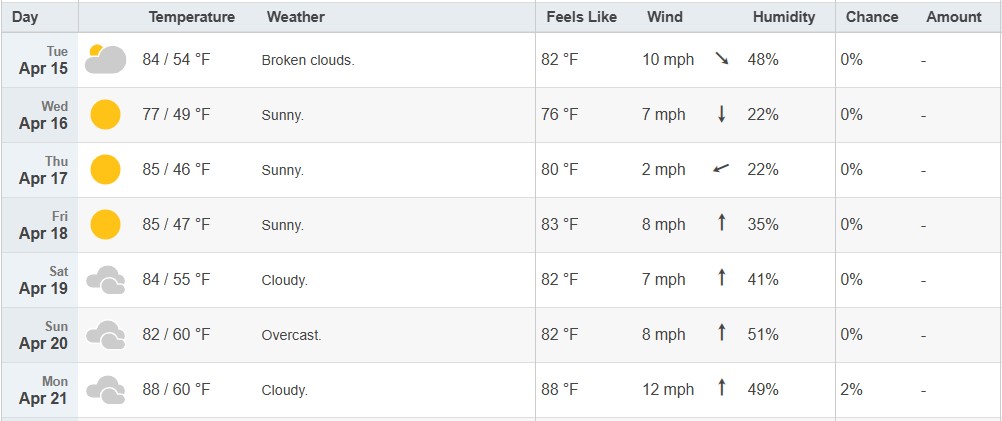Image resolution: width=1002 pixels, height=421 pixels.
Task: Select the Humidity column header
Action: (784, 17)
